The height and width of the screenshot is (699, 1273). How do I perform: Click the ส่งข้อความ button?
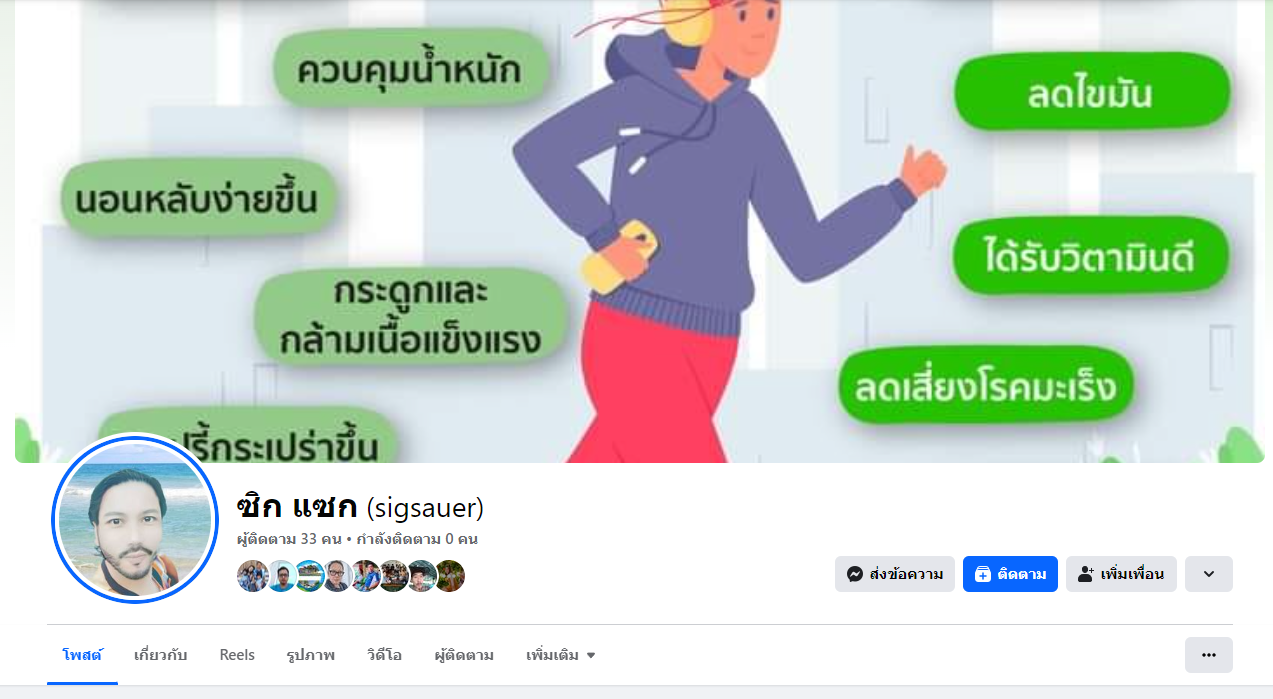coord(895,574)
